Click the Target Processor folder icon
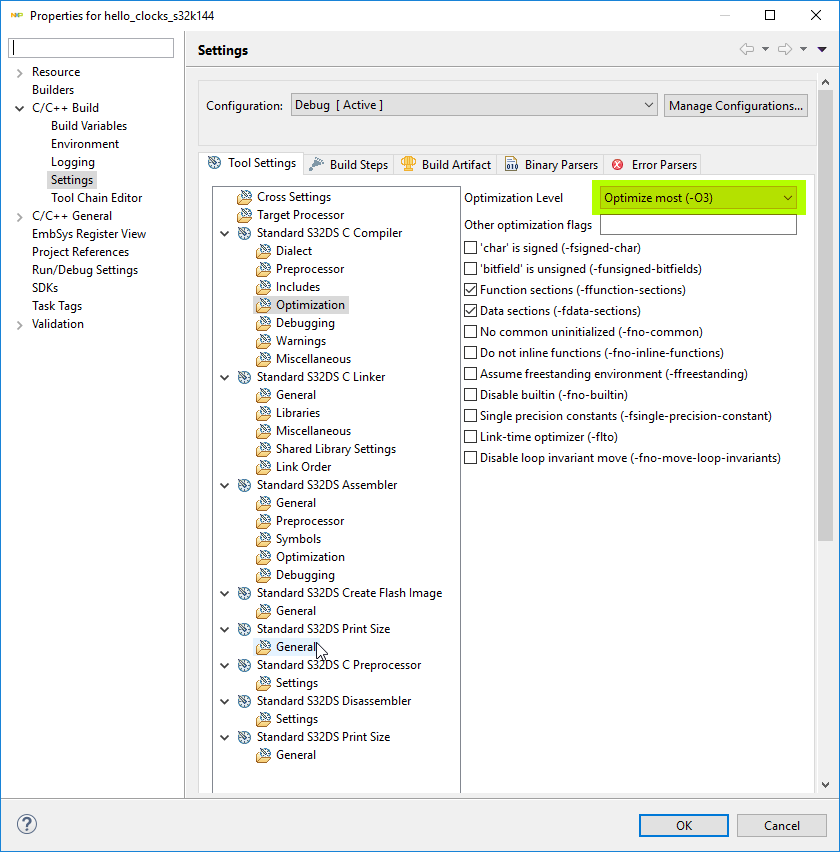840x852 pixels. point(245,215)
